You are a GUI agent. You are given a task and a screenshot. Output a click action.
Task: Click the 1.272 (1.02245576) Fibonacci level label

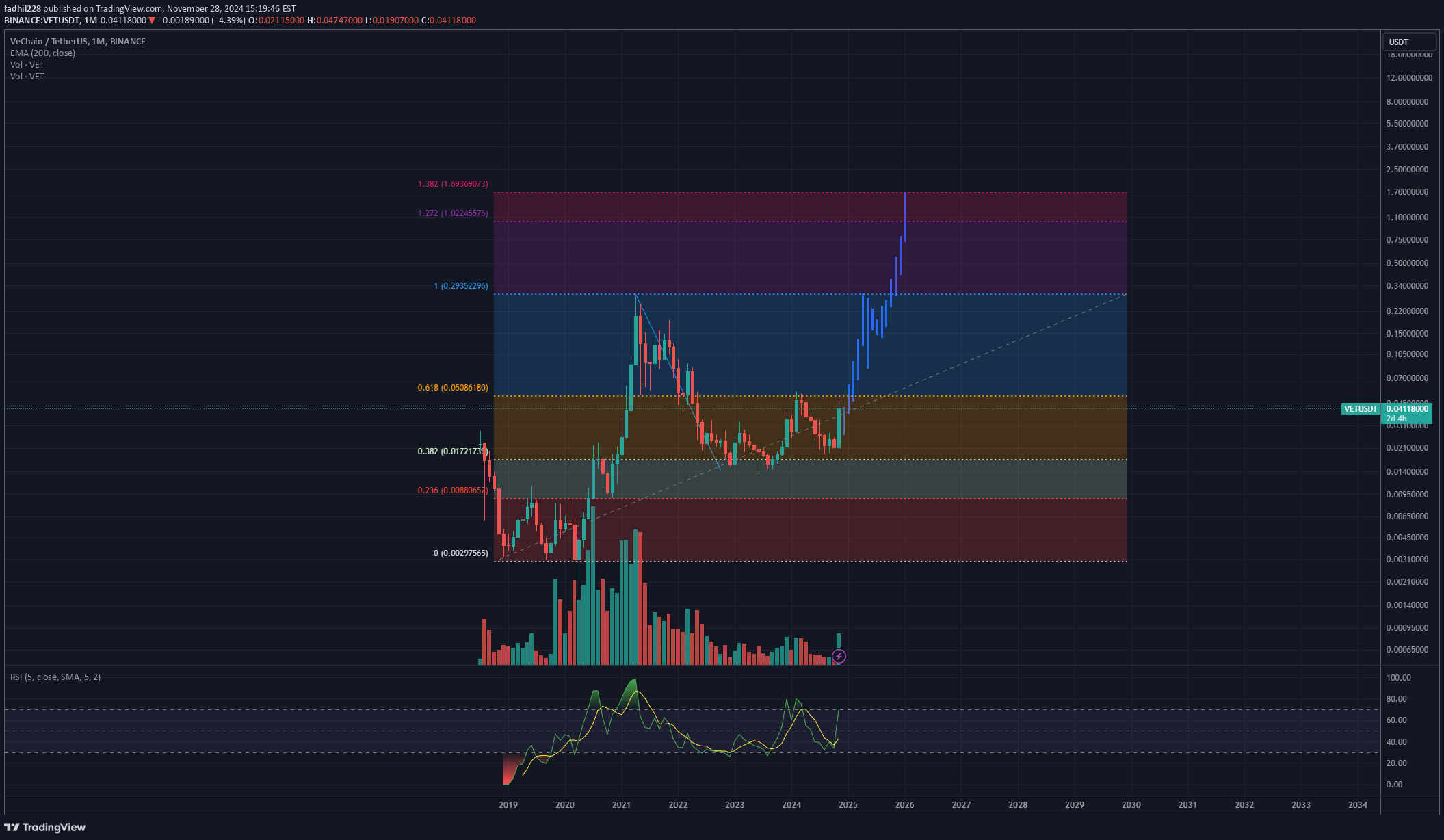coord(453,213)
